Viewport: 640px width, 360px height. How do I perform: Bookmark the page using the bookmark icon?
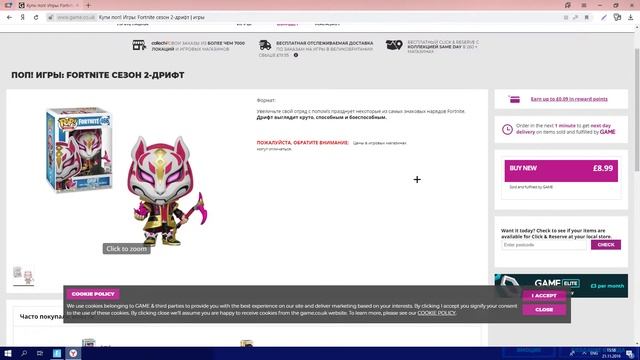[x=587, y=18]
